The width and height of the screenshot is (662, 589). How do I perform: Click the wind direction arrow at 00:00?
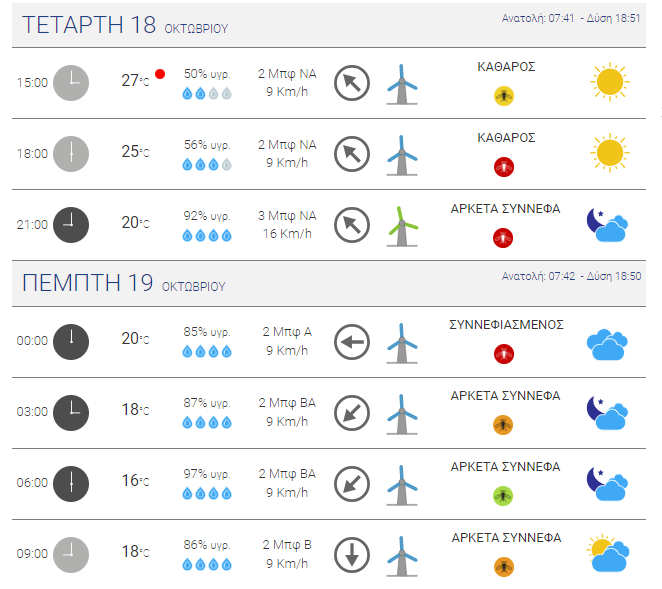pos(351,341)
